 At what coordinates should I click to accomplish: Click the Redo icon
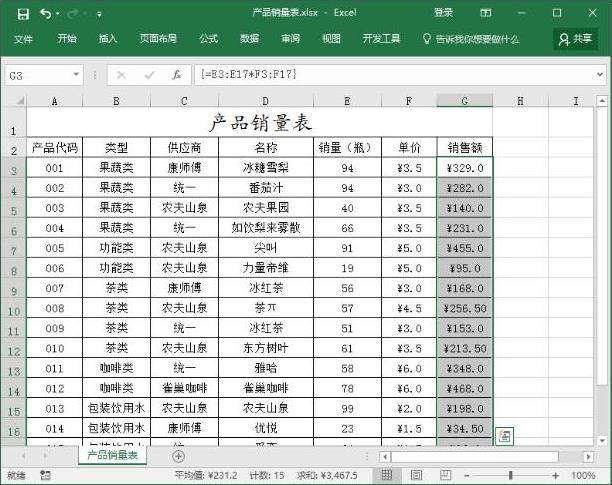(73, 14)
